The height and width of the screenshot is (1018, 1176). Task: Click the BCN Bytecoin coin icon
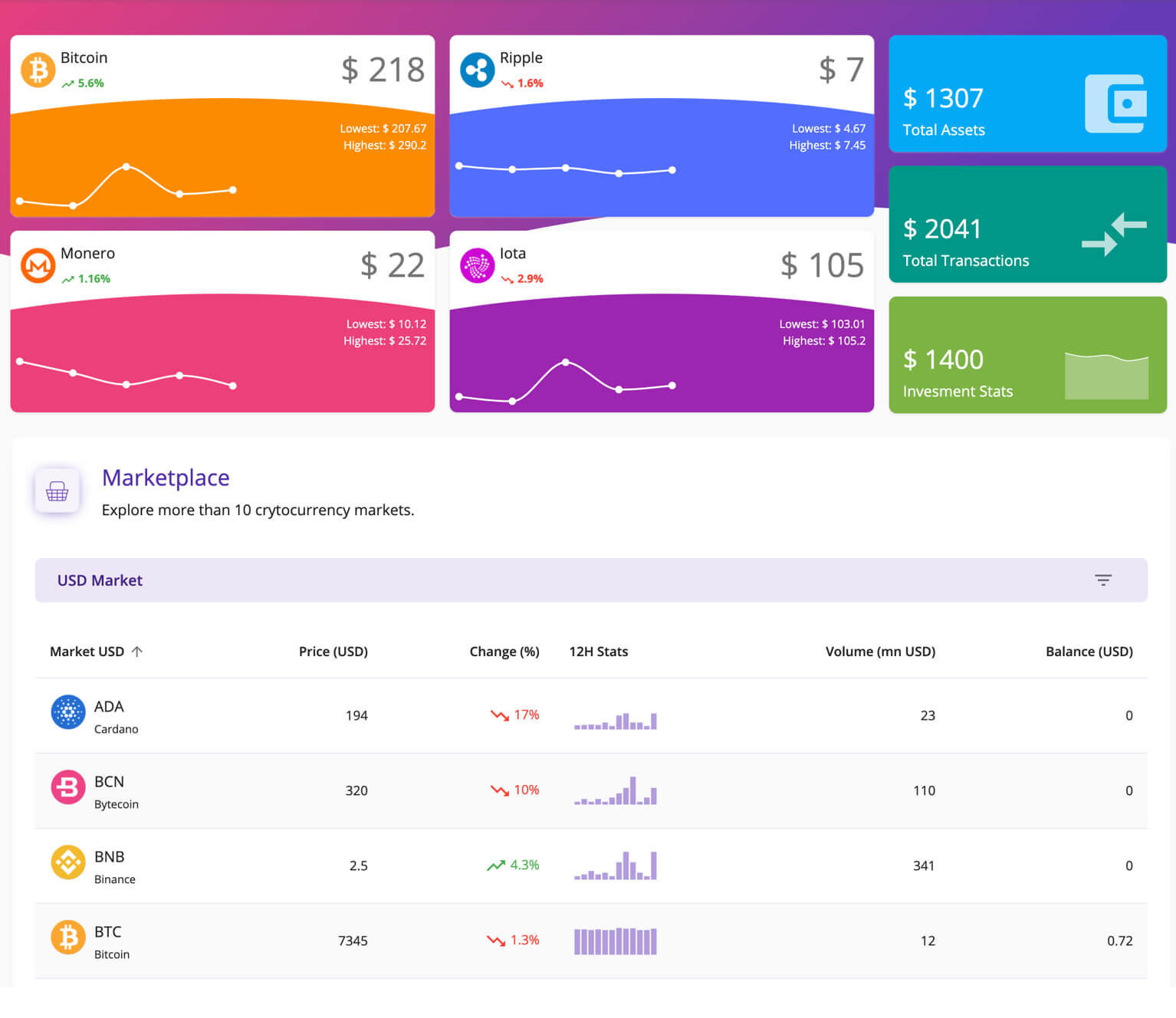[68, 787]
